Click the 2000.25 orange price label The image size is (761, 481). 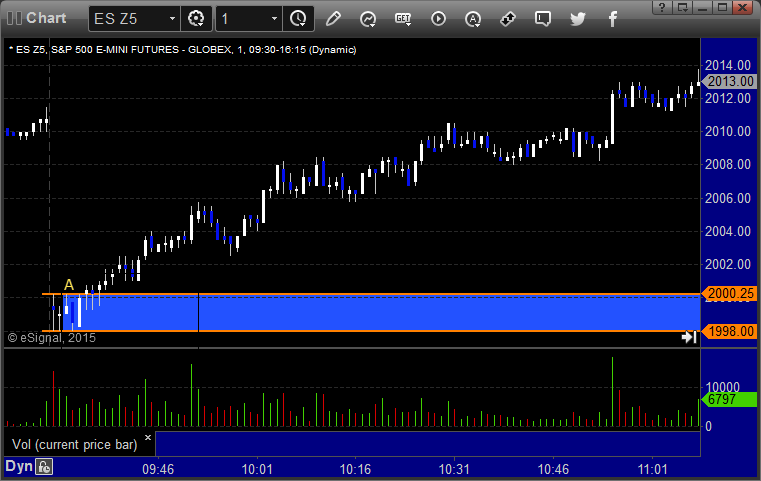pyautogui.click(x=729, y=294)
